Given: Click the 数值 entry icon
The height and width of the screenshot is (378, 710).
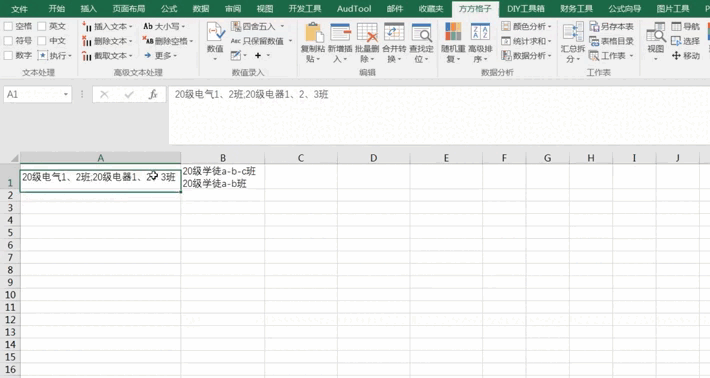Looking at the screenshot, I should [x=215, y=33].
